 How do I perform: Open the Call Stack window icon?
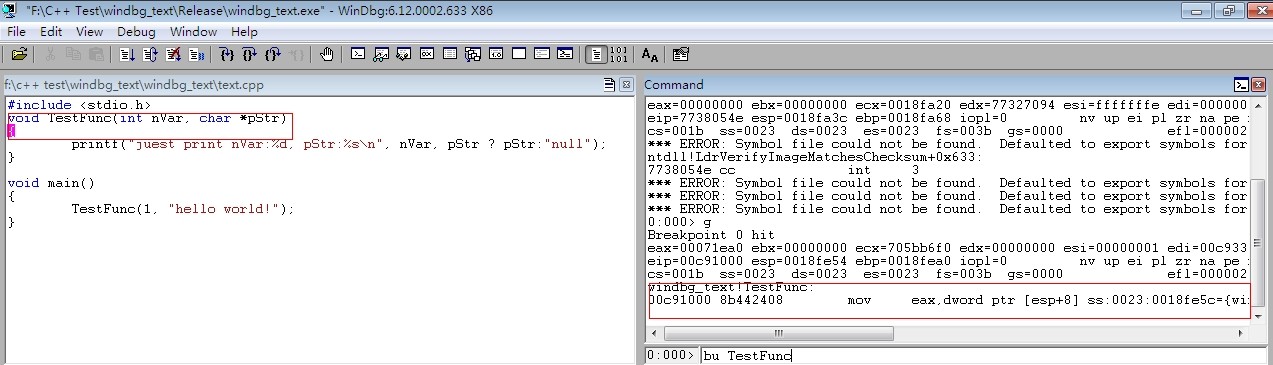point(473,53)
